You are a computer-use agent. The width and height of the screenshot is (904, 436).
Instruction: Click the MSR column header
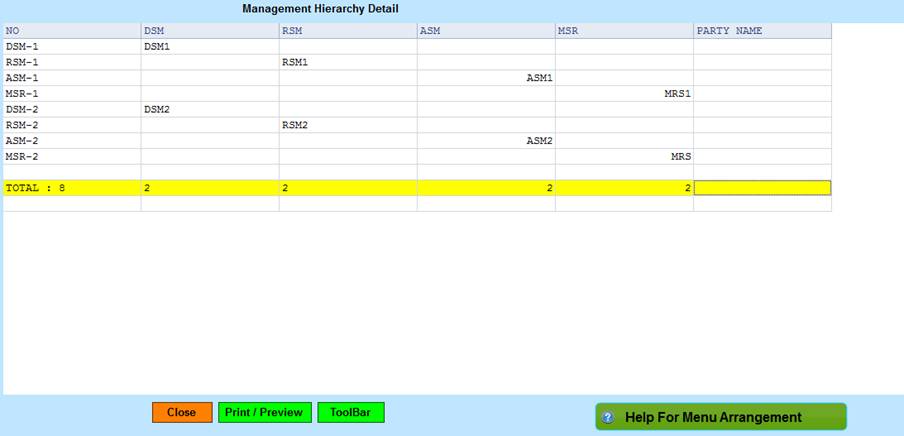pyautogui.click(x=623, y=31)
